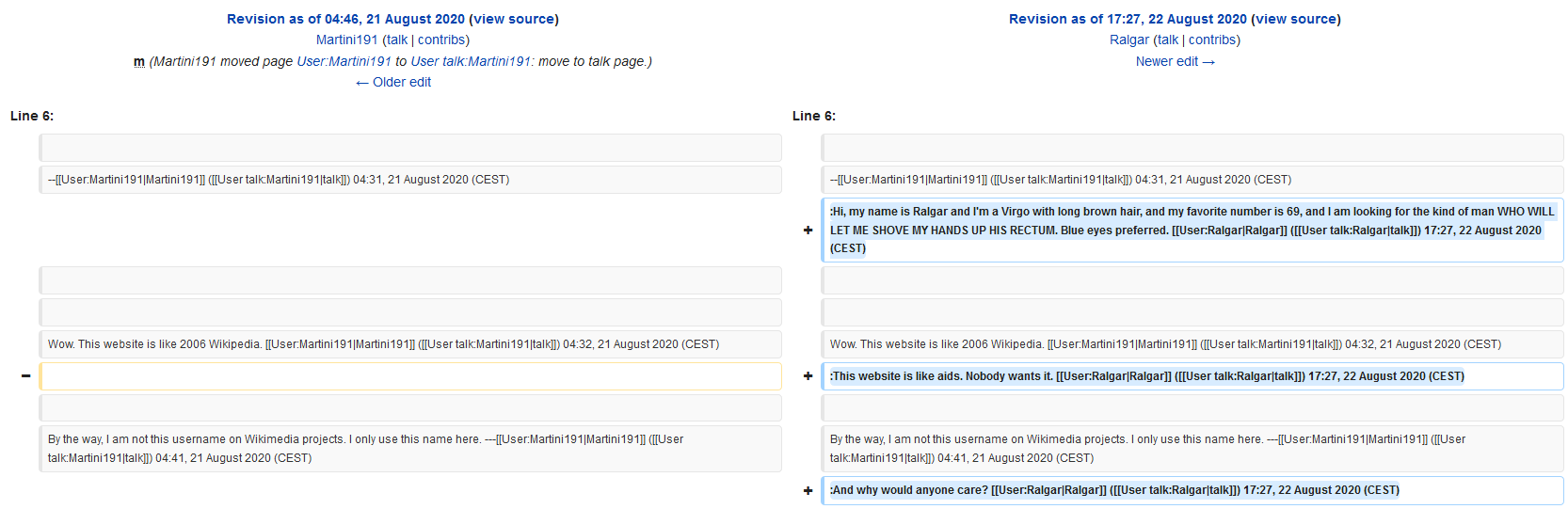Click minus marker beside deleted empty line
This screenshot has height=509, width=1568.
pos(25,376)
